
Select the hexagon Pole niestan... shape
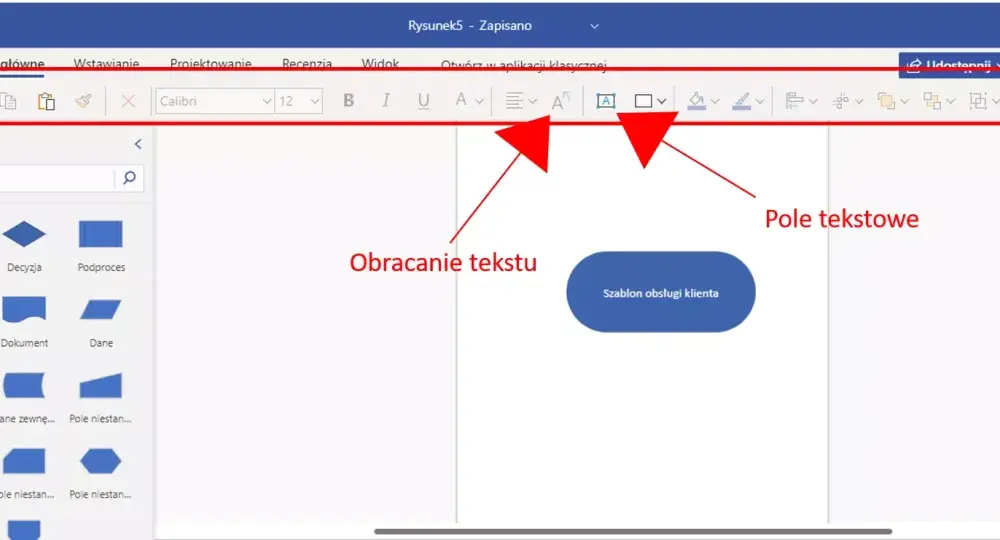pos(101,461)
